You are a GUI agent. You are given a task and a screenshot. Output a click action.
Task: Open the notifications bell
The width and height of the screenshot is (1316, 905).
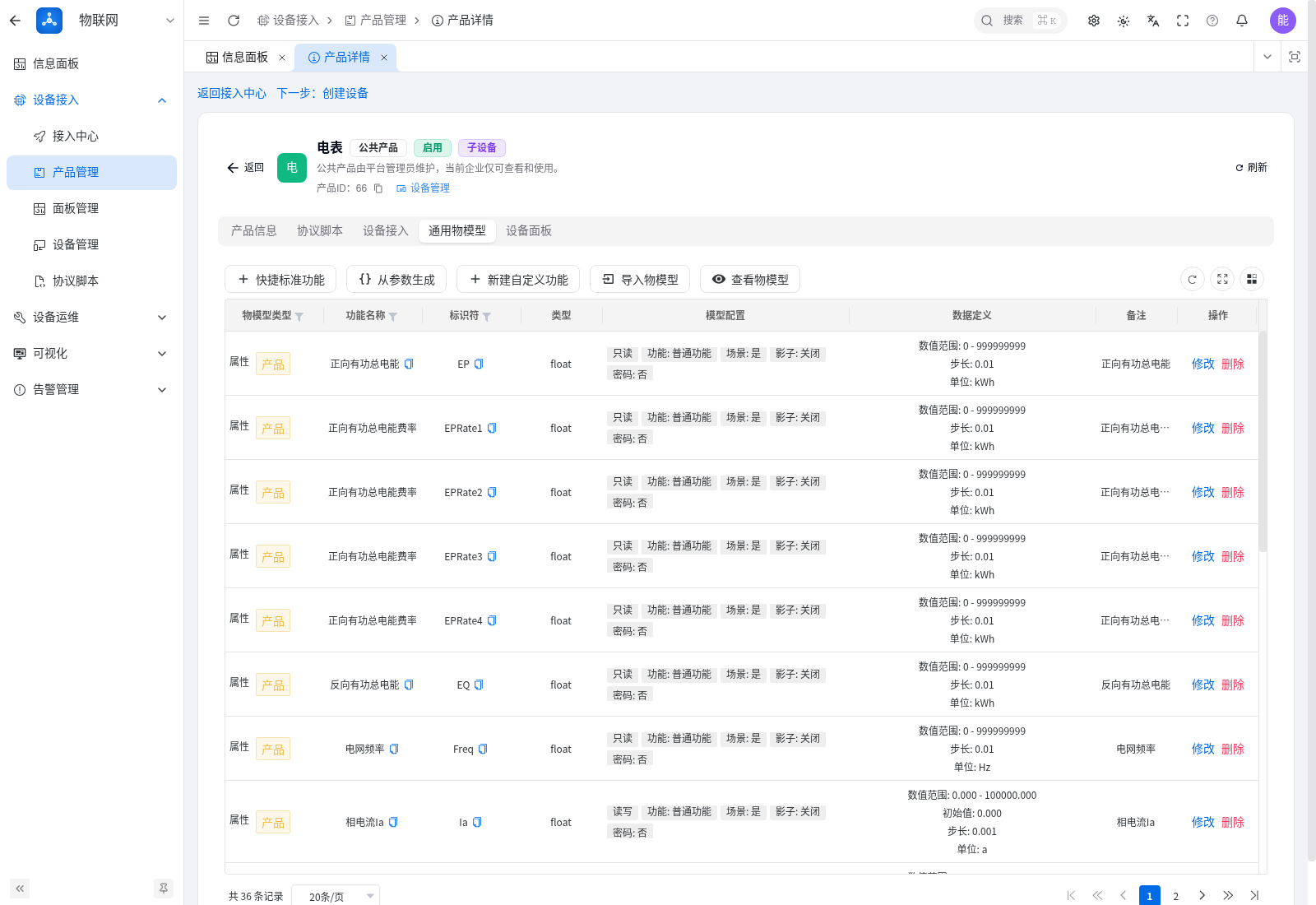tap(1242, 21)
